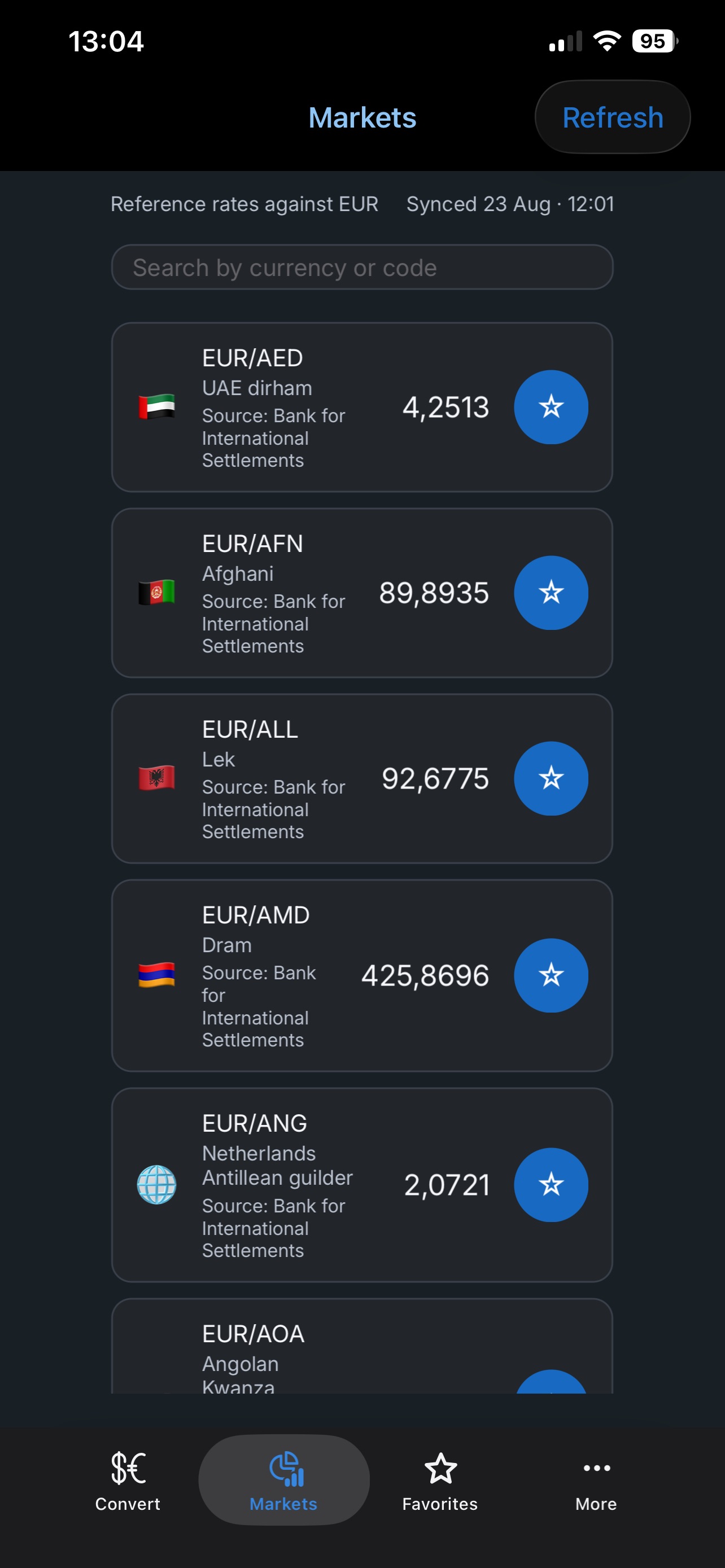Focus the currency search field

tap(362, 267)
